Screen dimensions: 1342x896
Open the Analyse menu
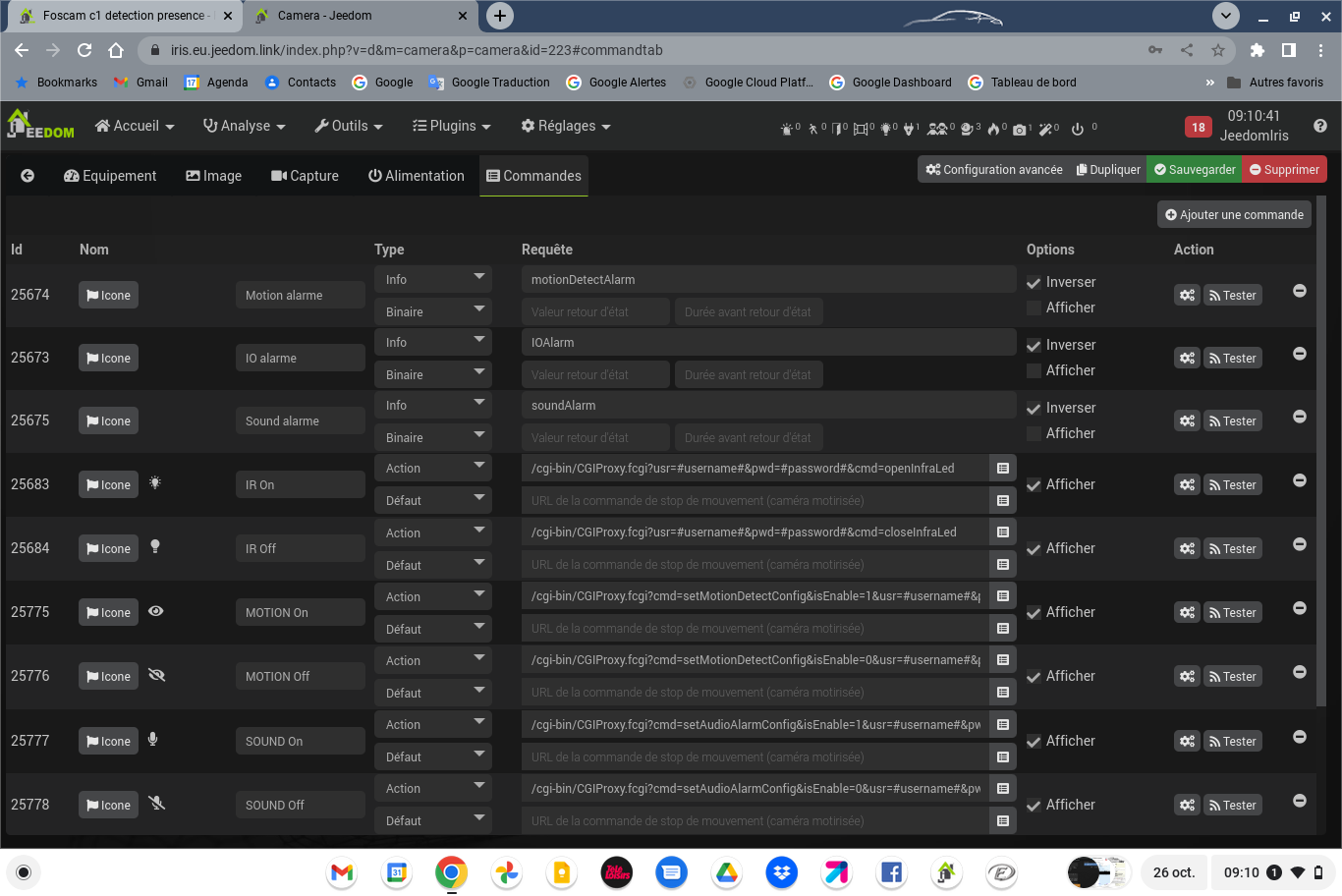(245, 126)
